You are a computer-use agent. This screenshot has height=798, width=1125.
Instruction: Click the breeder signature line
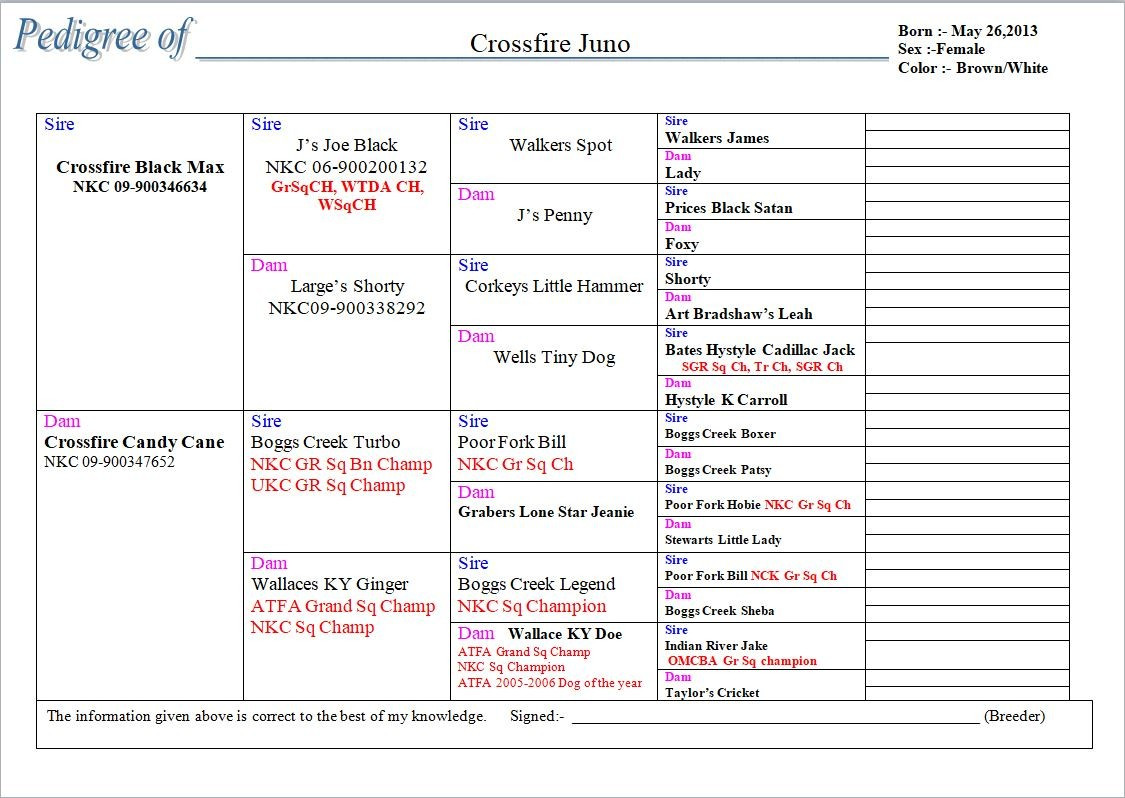775,716
